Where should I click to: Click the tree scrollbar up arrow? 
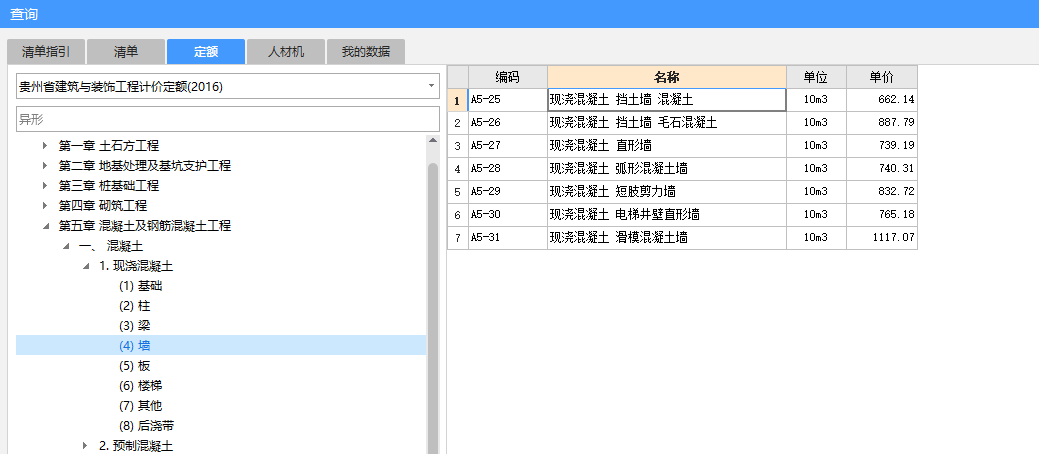(433, 141)
